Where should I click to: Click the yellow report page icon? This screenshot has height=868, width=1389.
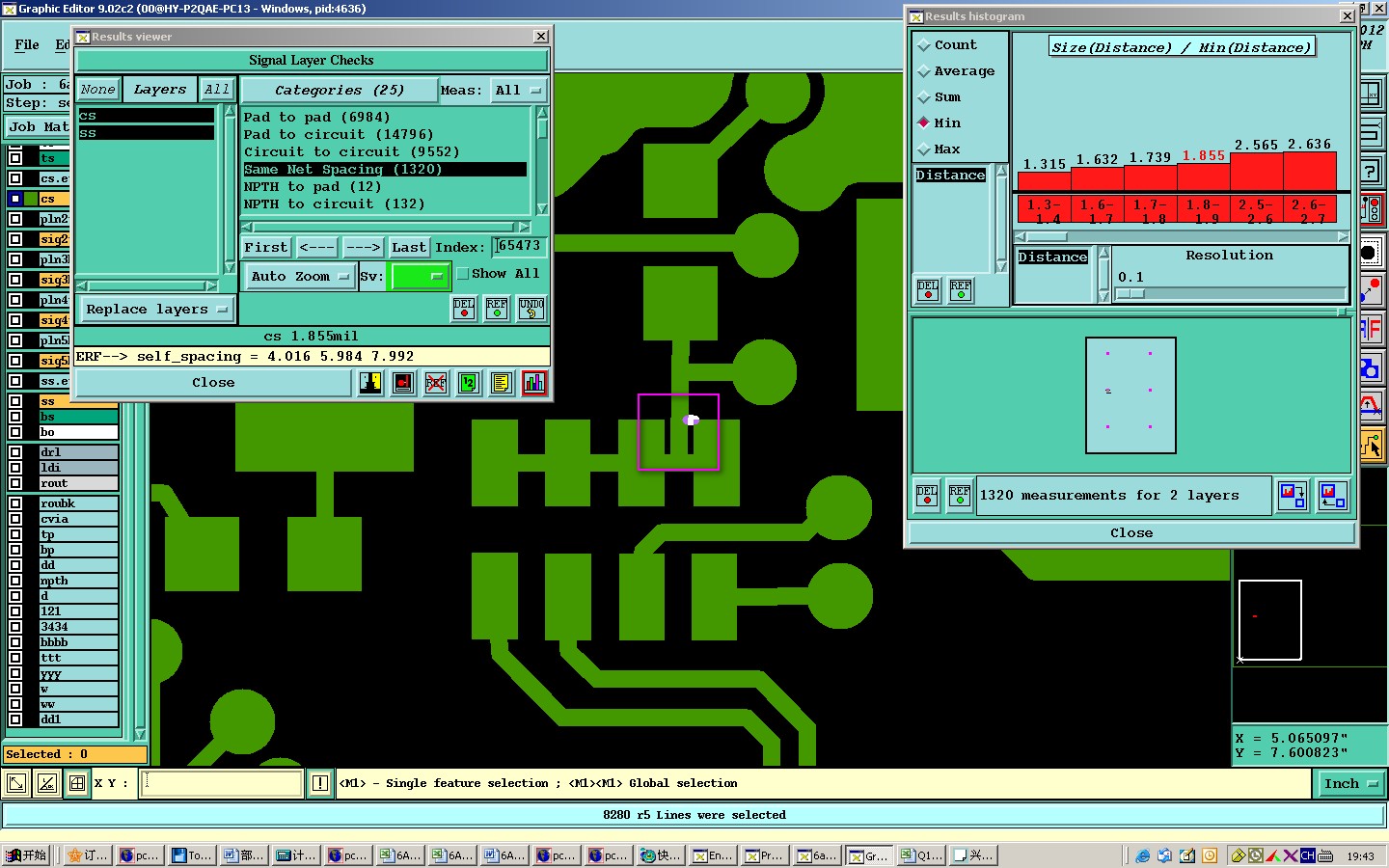[x=501, y=383]
